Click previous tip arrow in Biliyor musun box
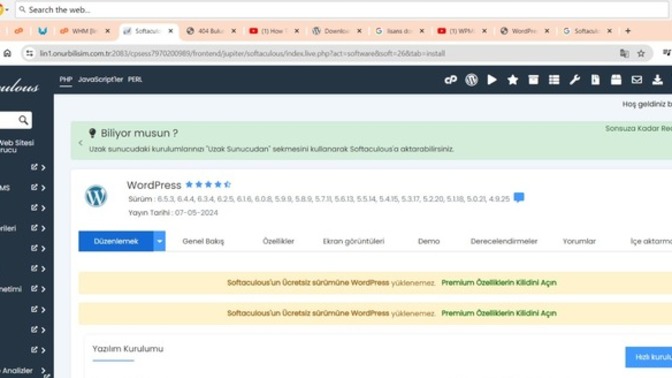This screenshot has height=378, width=672. (x=81, y=143)
